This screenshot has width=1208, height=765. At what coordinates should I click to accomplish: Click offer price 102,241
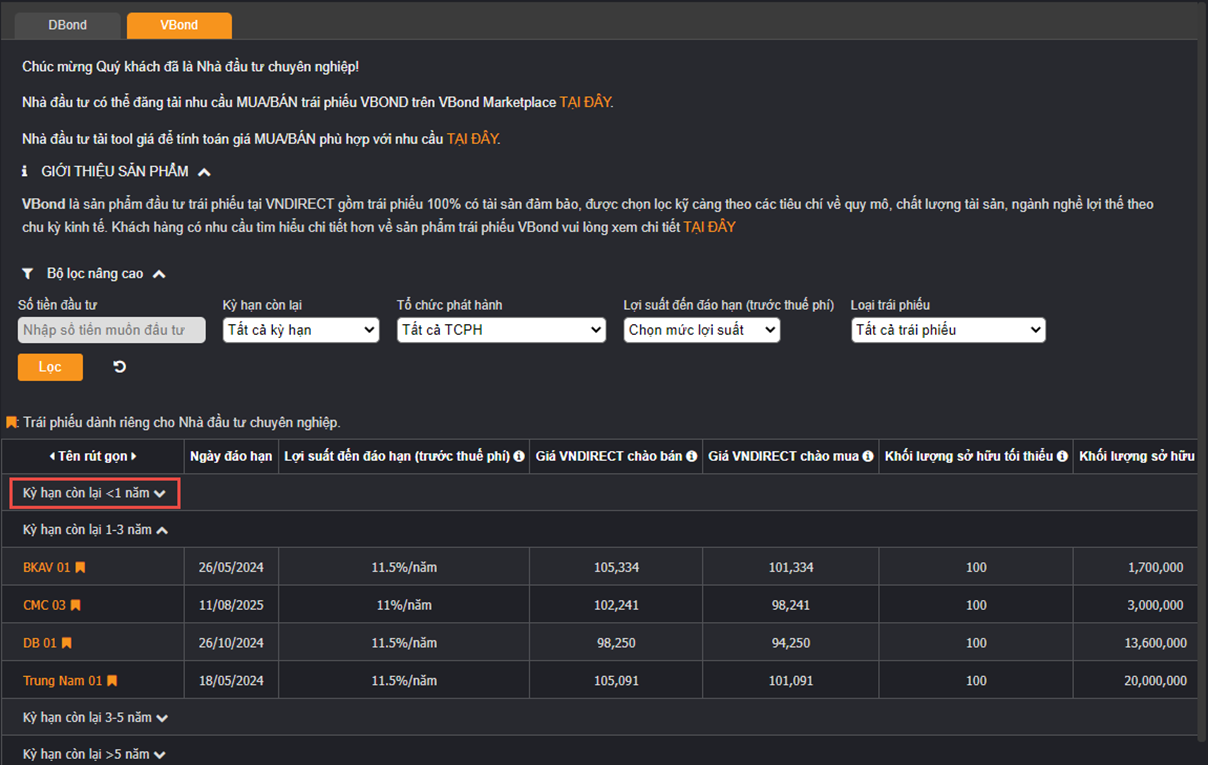pyautogui.click(x=616, y=605)
